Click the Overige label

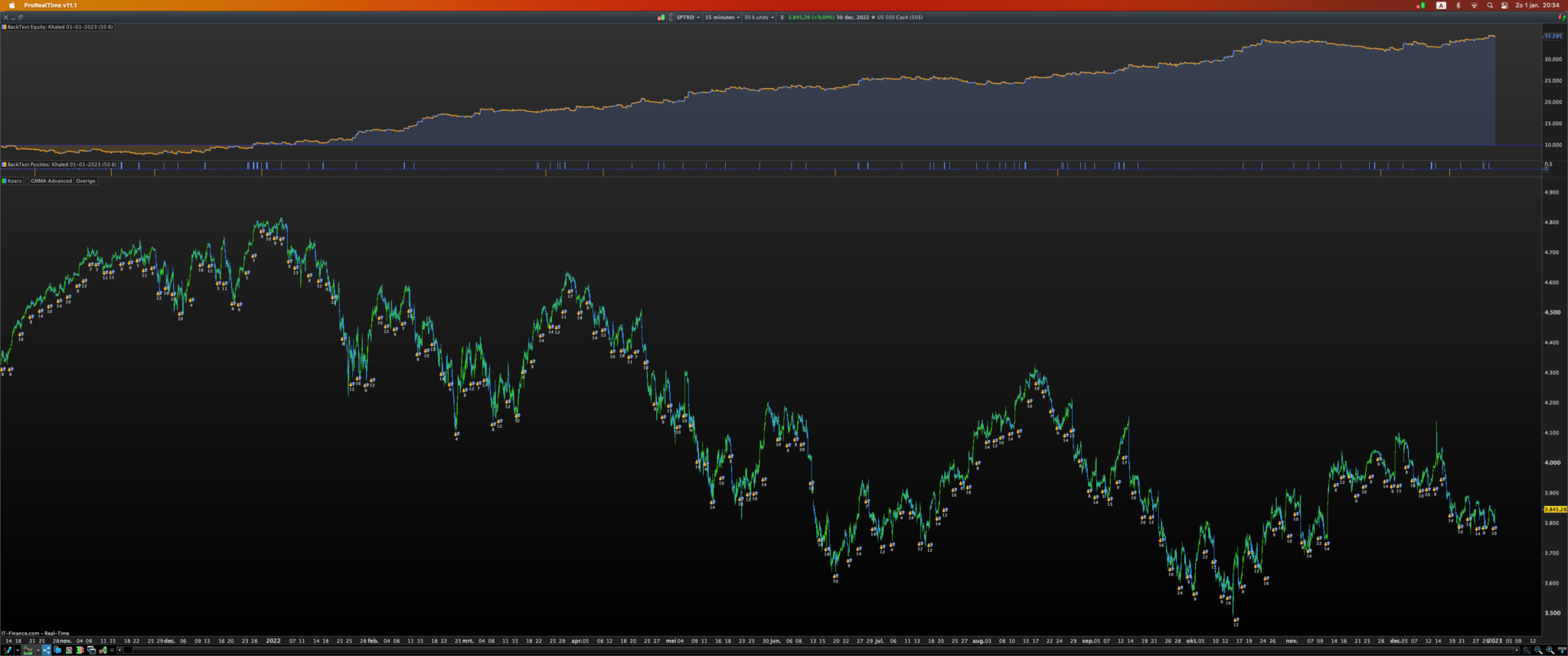[x=86, y=181]
